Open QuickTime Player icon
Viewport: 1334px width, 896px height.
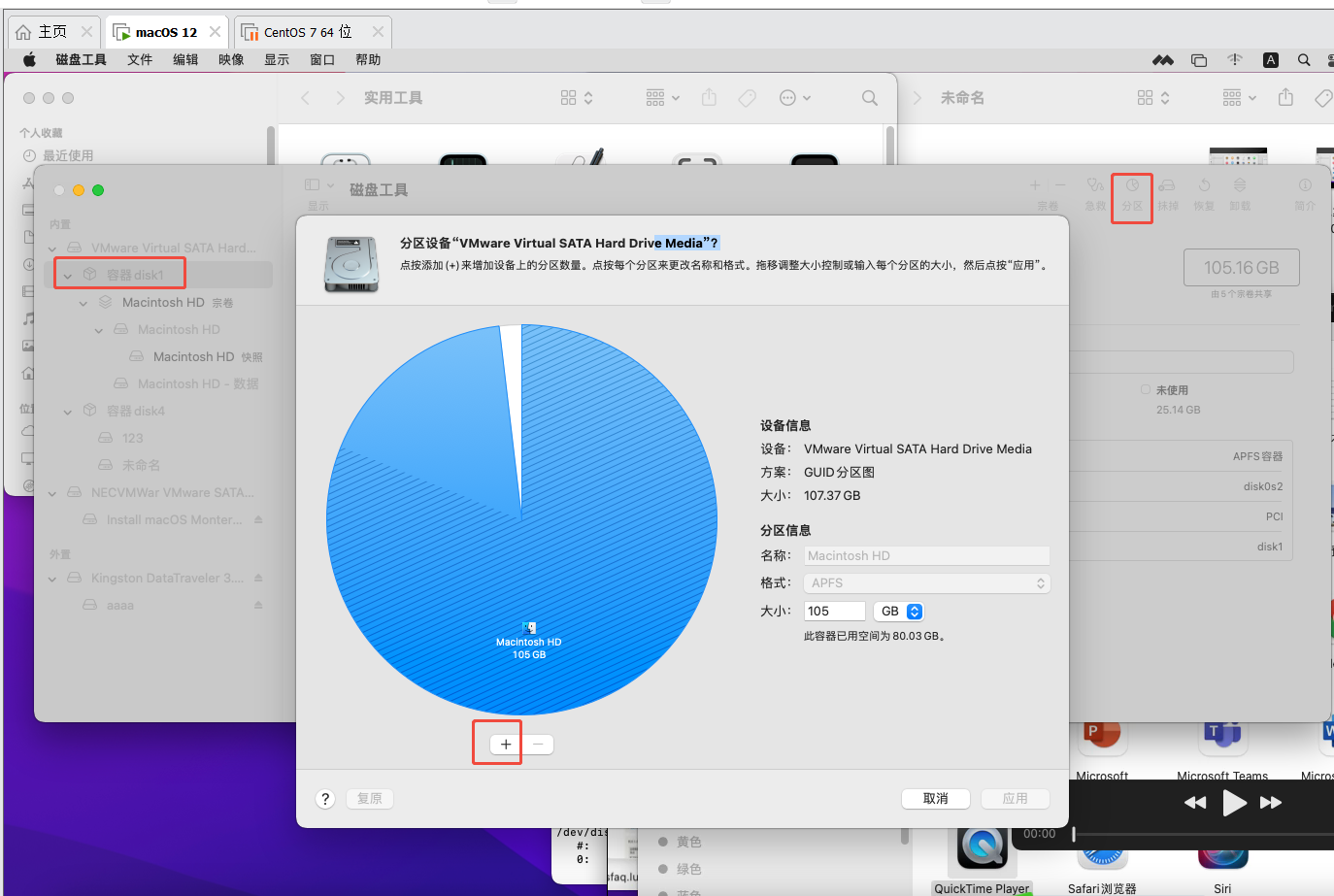[x=982, y=846]
